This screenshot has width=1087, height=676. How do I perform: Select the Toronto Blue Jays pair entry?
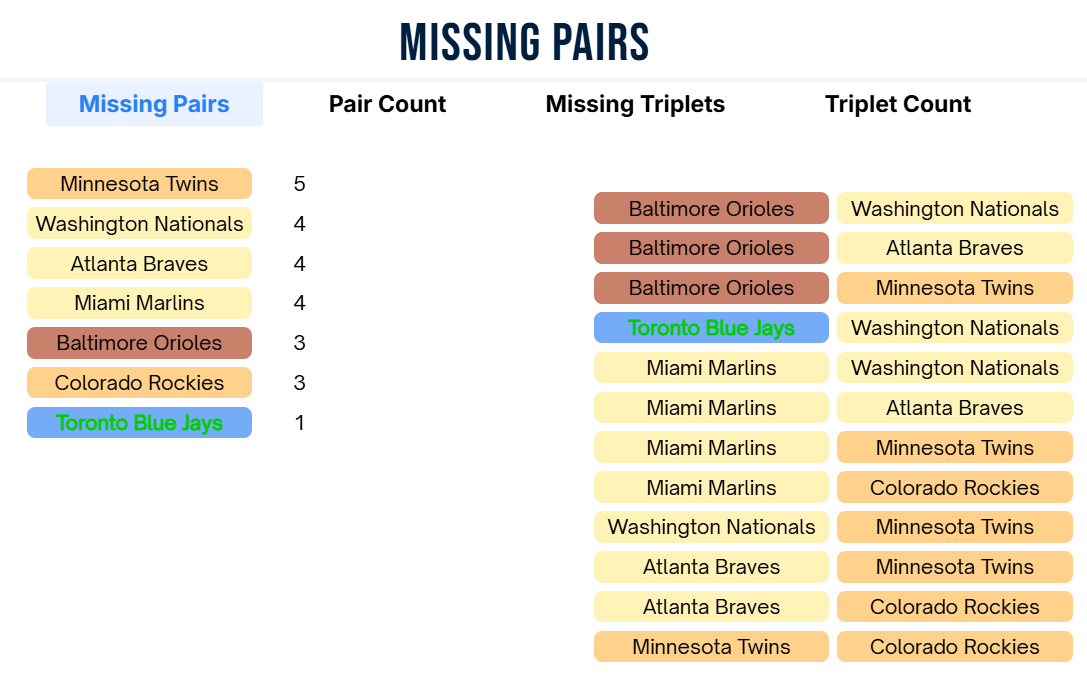pos(139,423)
